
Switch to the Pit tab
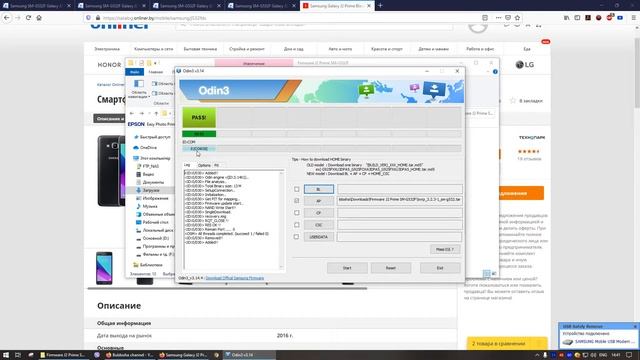216,165
